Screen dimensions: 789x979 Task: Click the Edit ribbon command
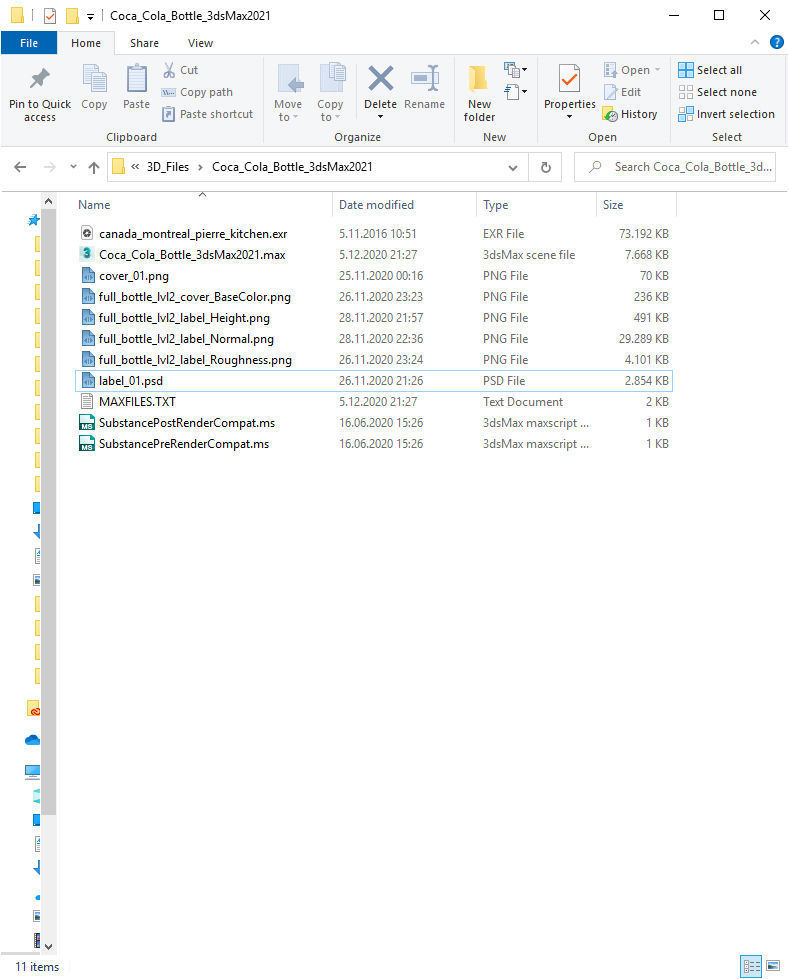[x=623, y=92]
